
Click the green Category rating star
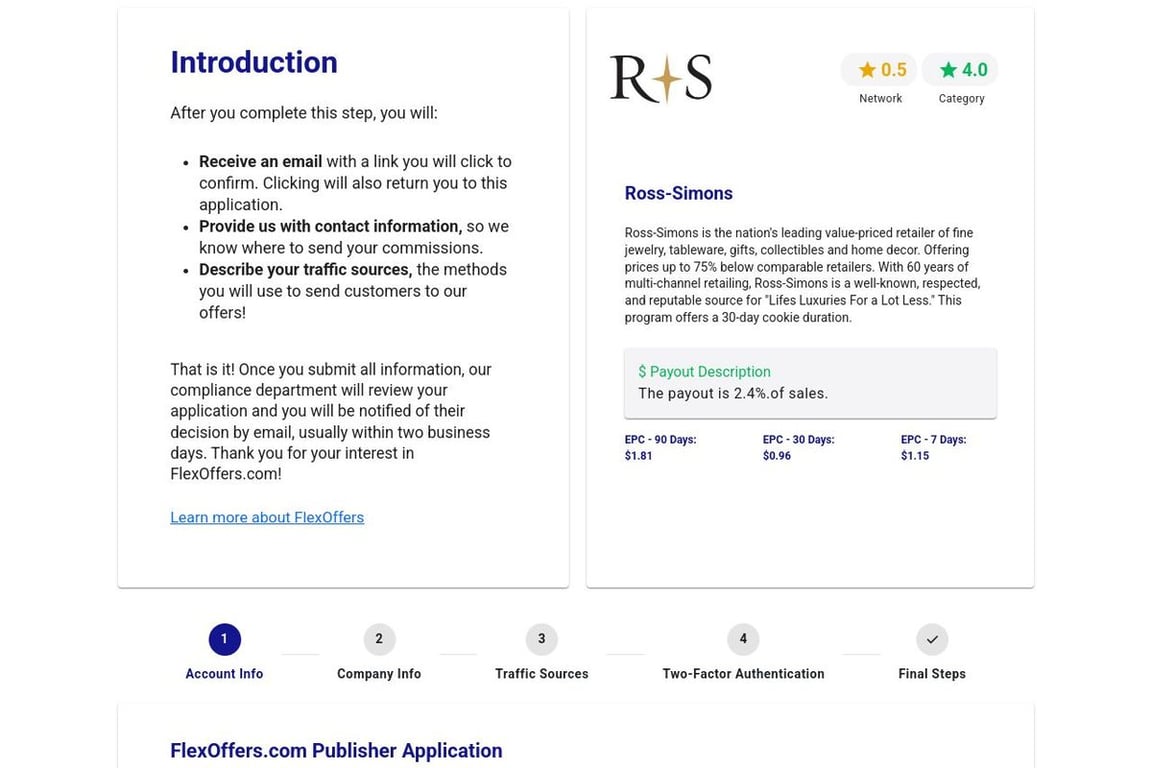[x=948, y=70]
